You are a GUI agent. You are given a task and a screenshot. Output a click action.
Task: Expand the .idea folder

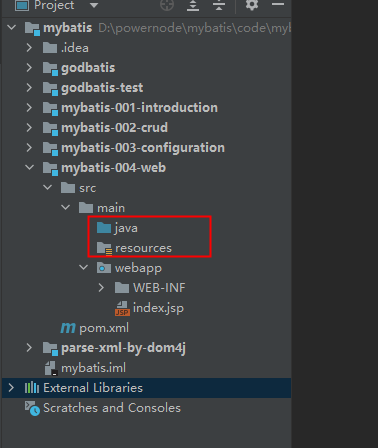(29, 48)
